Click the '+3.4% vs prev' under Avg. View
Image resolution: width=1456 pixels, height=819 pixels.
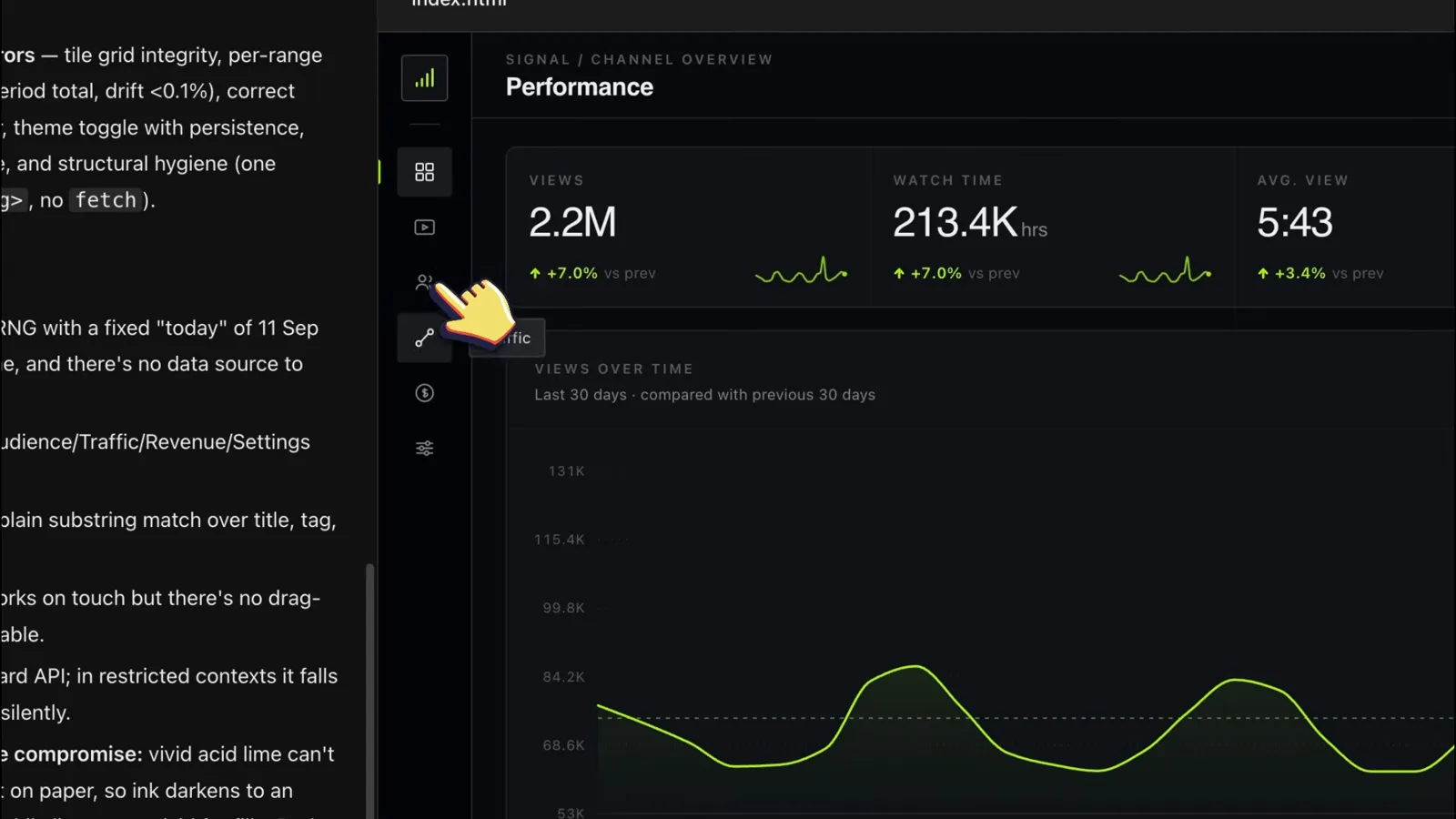tap(1320, 273)
